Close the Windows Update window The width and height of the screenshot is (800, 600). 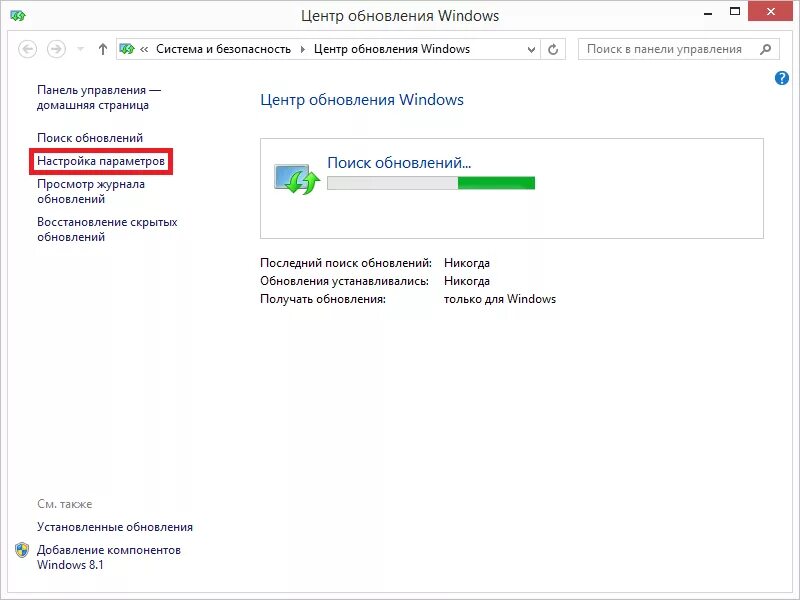[x=770, y=12]
